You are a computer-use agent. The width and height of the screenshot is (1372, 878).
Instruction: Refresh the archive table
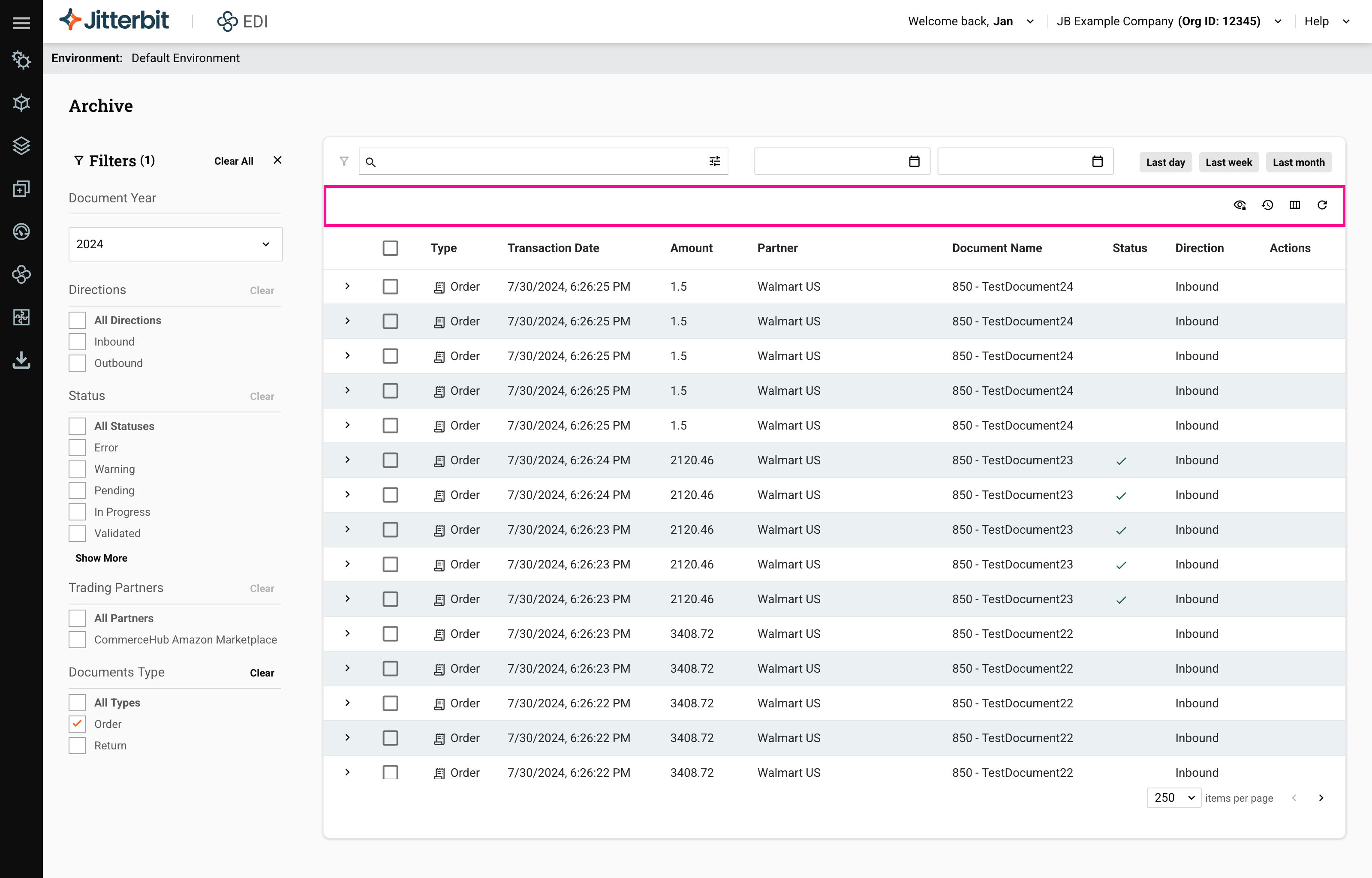coord(1322,205)
